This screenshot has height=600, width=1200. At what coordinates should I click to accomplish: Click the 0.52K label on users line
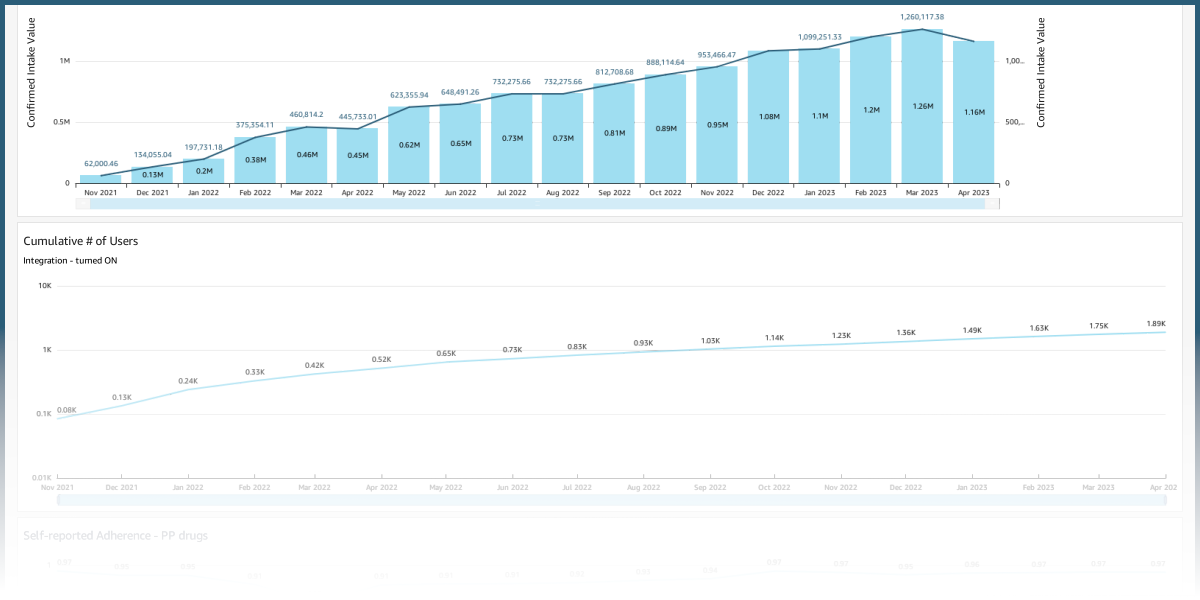[x=381, y=359]
